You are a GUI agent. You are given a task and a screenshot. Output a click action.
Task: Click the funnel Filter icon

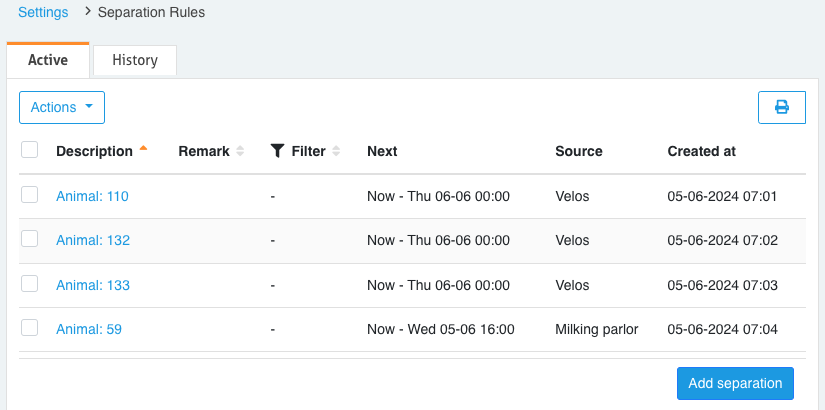[277, 151]
